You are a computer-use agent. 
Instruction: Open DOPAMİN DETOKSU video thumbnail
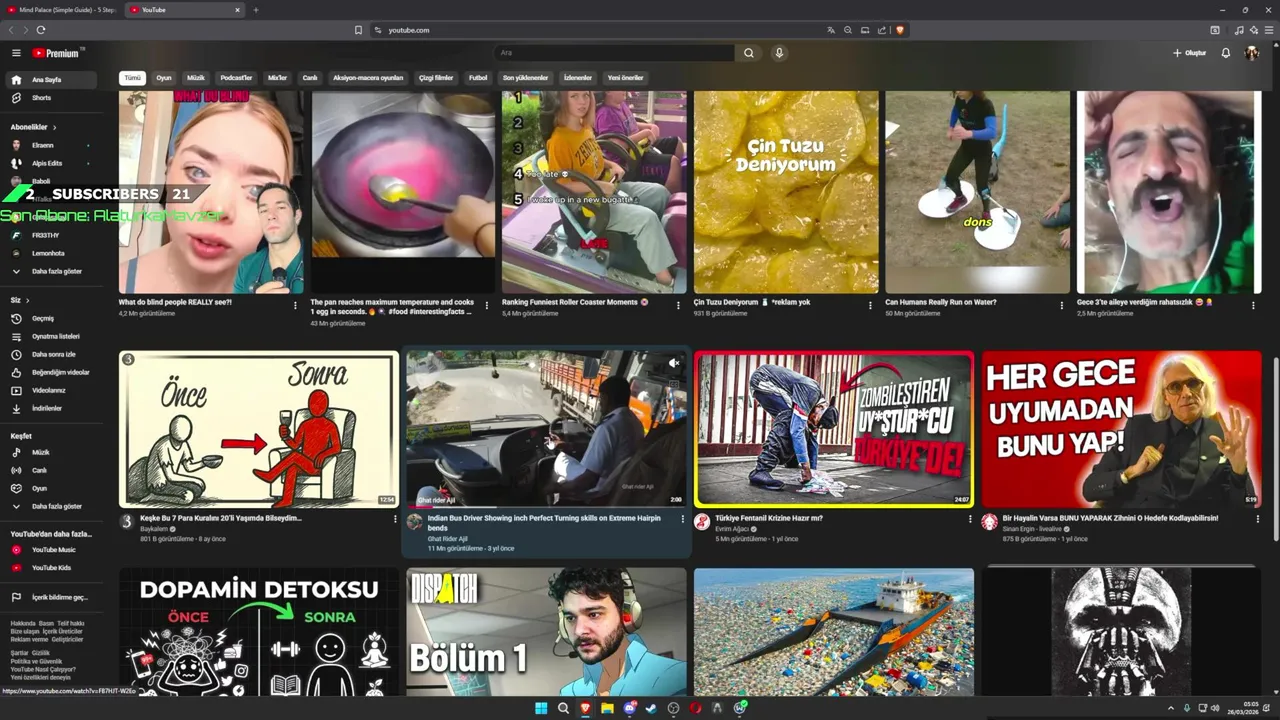click(259, 632)
